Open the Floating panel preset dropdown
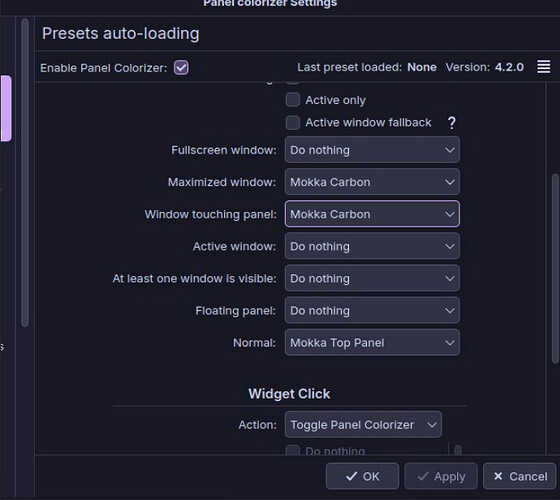This screenshot has width=560, height=500. point(372,310)
